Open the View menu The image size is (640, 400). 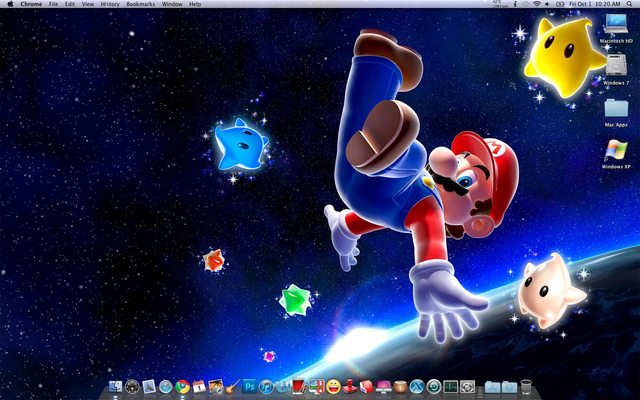click(87, 4)
